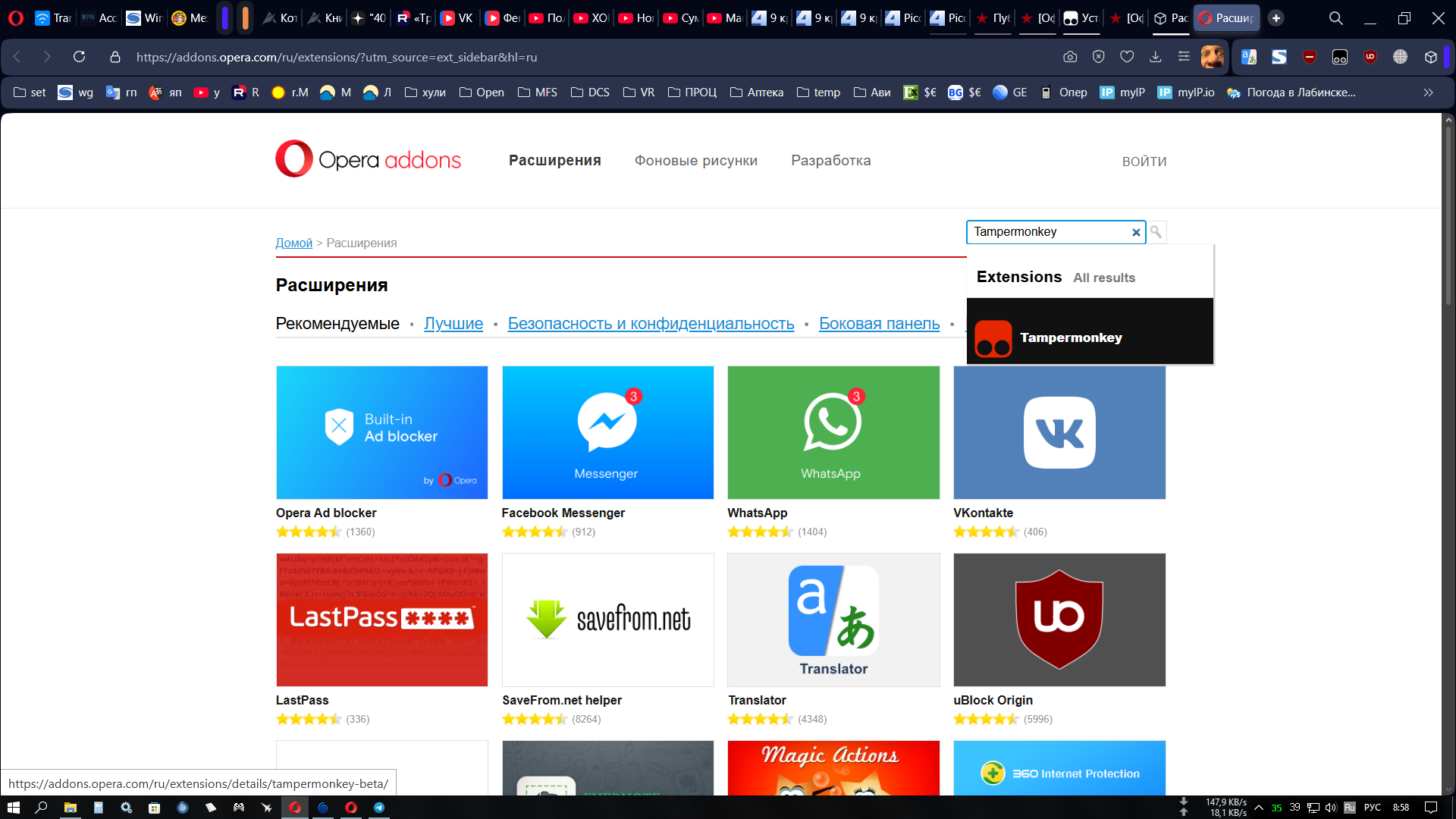This screenshot has height=819, width=1456.
Task: Open the LastPass extension thumbnail
Action: 381,620
